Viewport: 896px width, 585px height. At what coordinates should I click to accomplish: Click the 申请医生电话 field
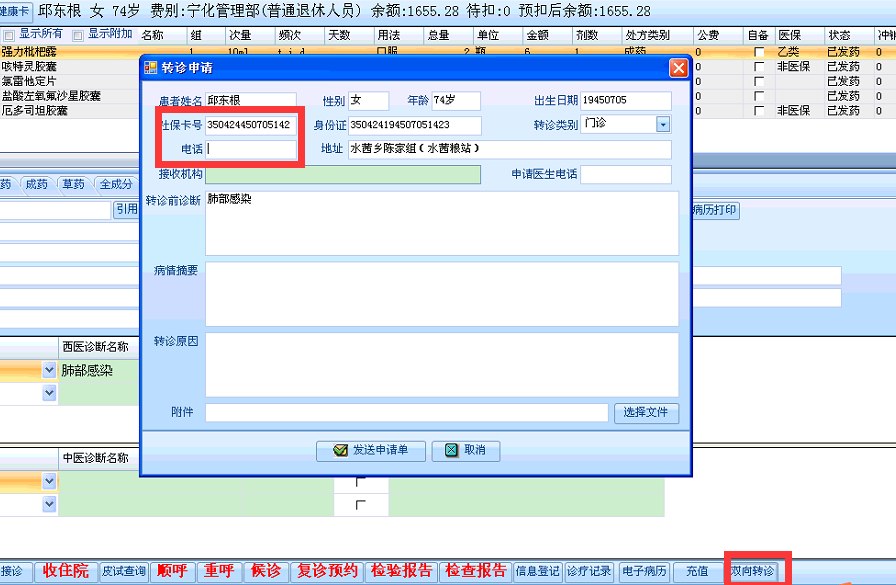(x=626, y=174)
